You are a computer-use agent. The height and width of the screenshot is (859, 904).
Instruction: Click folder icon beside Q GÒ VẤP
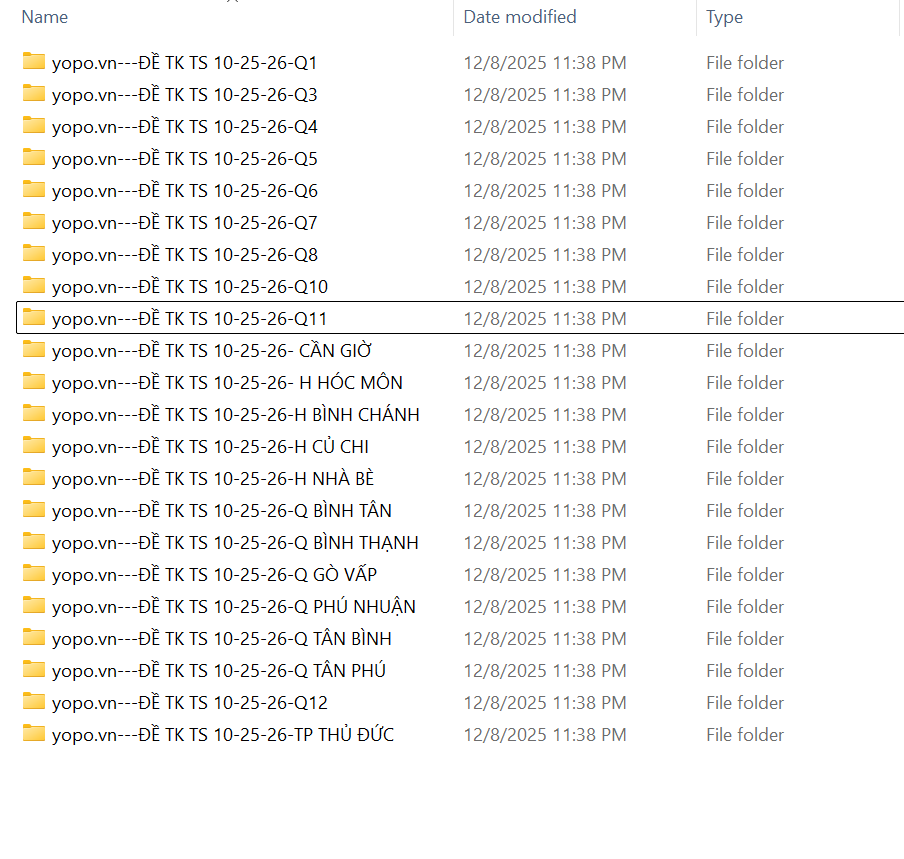point(34,574)
